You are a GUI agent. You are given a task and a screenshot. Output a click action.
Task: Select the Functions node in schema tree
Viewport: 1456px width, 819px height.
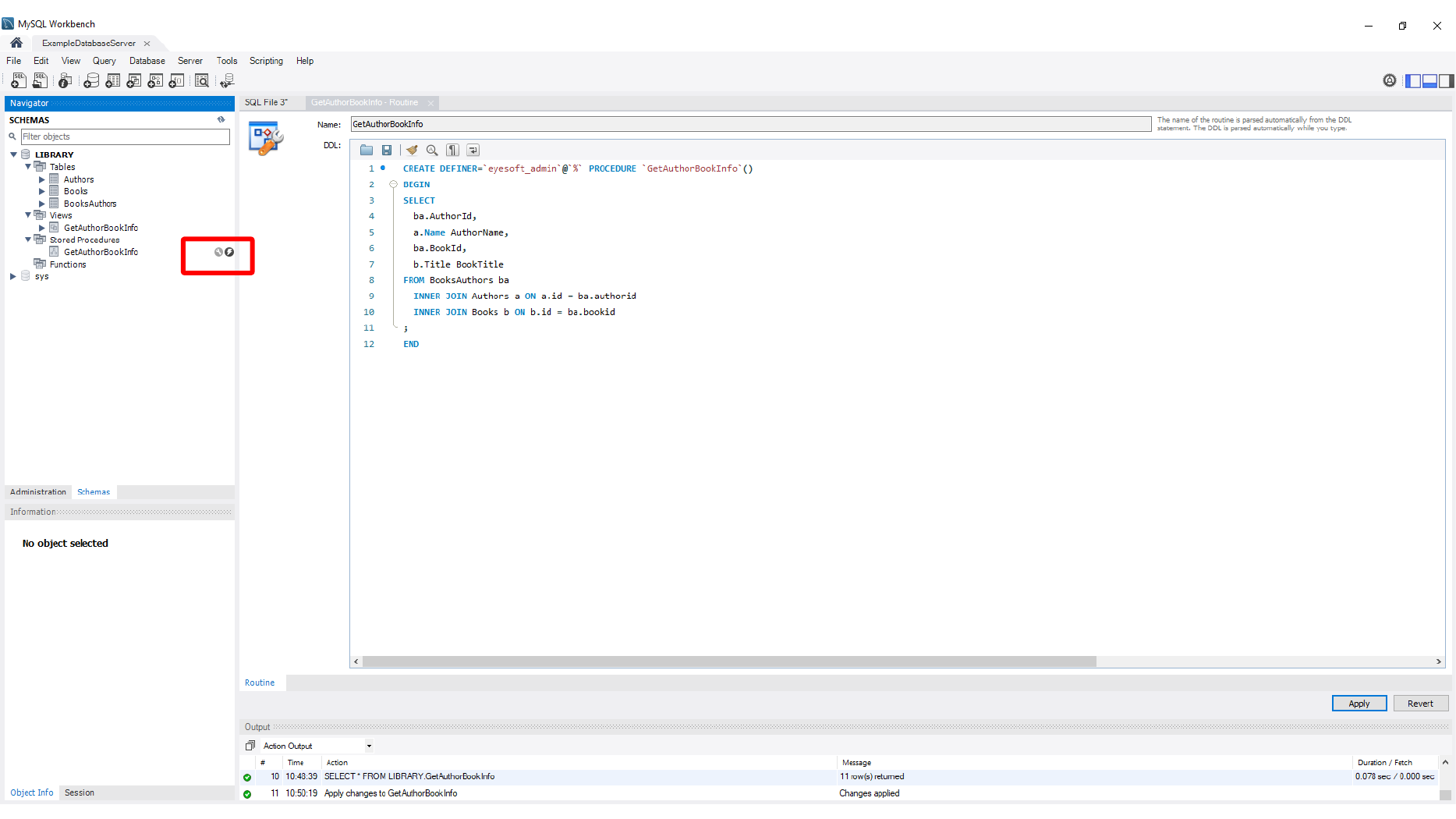(68, 264)
